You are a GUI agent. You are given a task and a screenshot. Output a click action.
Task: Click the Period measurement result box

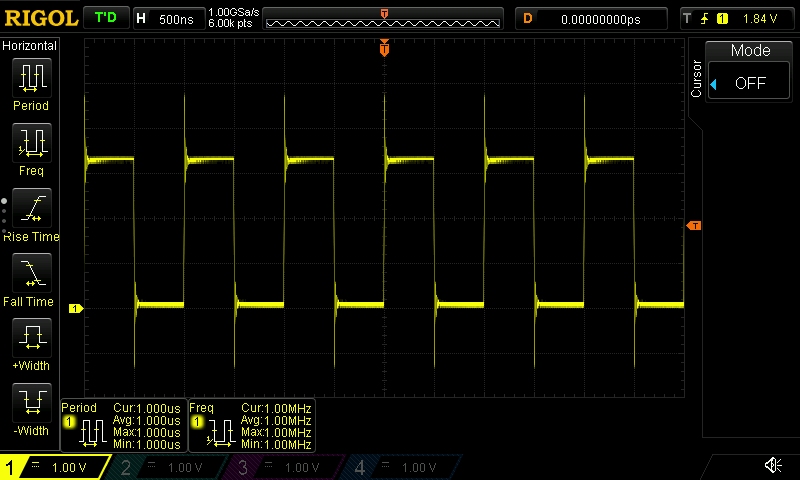(123, 426)
